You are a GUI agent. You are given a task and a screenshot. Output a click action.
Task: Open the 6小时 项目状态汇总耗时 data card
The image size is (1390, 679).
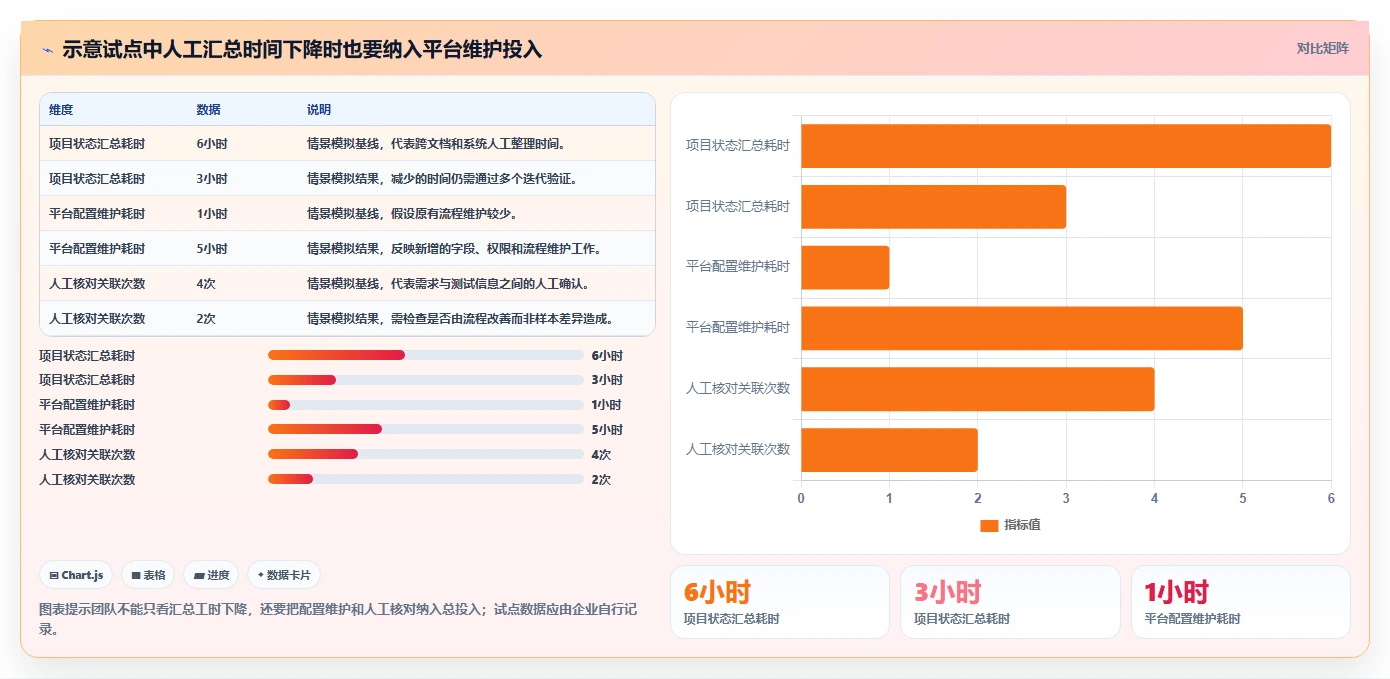point(780,602)
